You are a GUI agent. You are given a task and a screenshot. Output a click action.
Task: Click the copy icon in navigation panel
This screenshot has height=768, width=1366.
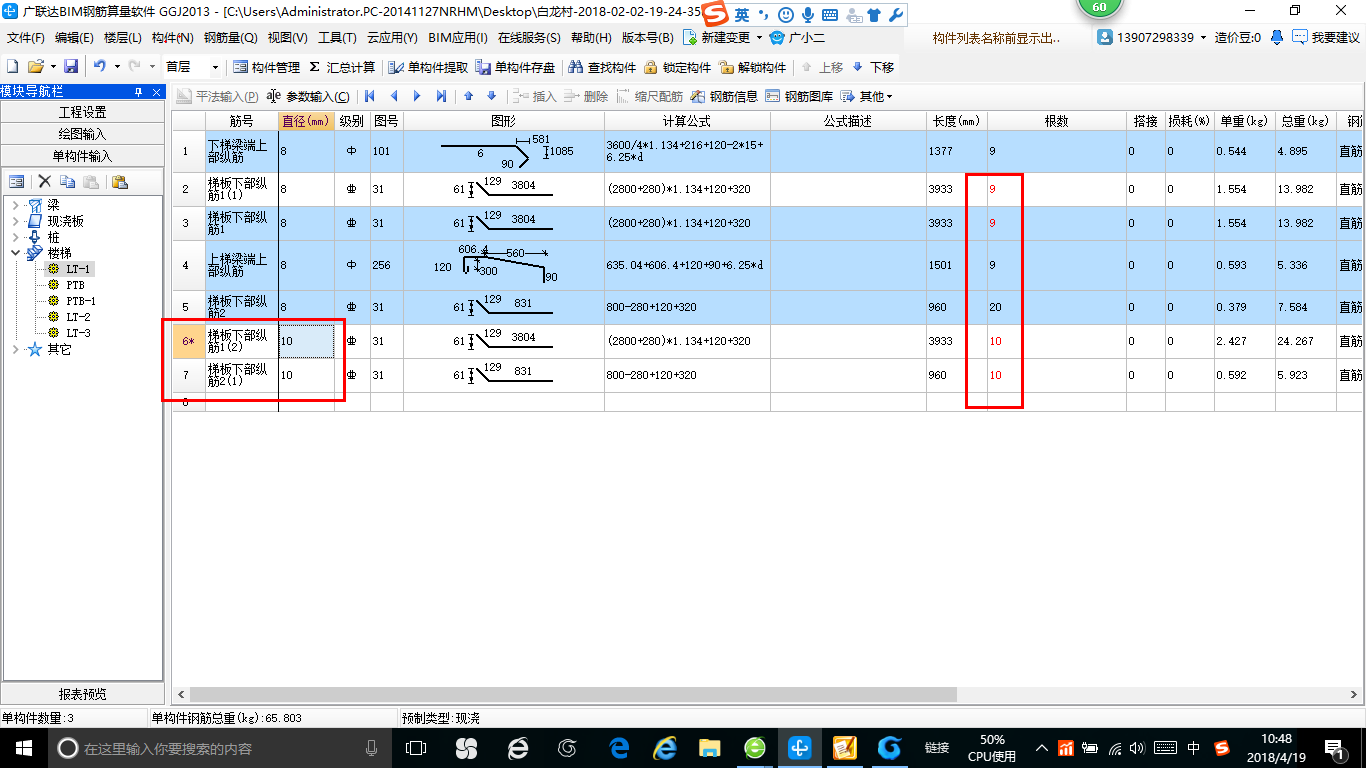click(x=67, y=182)
